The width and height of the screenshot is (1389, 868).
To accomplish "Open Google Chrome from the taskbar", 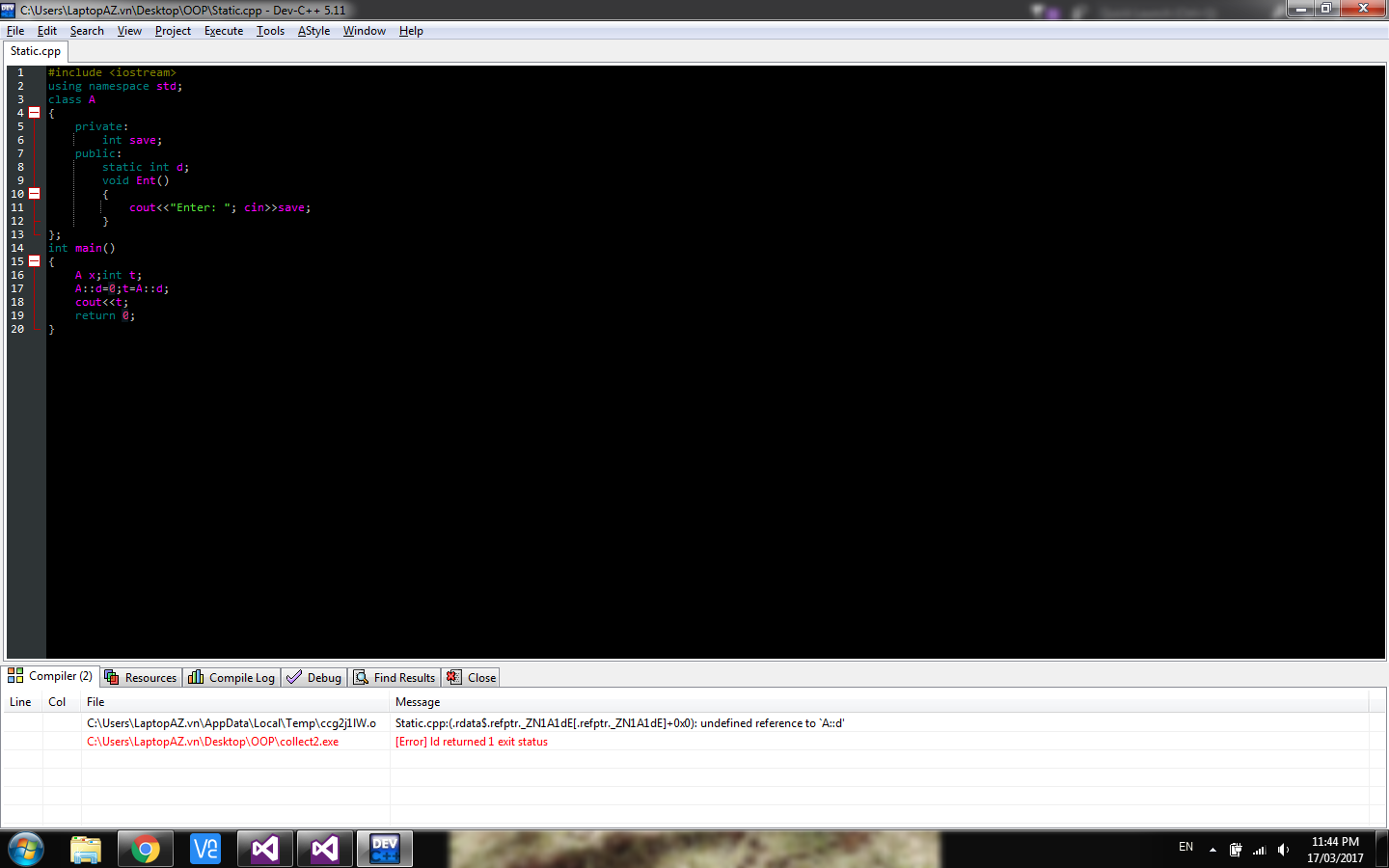I will [x=146, y=849].
